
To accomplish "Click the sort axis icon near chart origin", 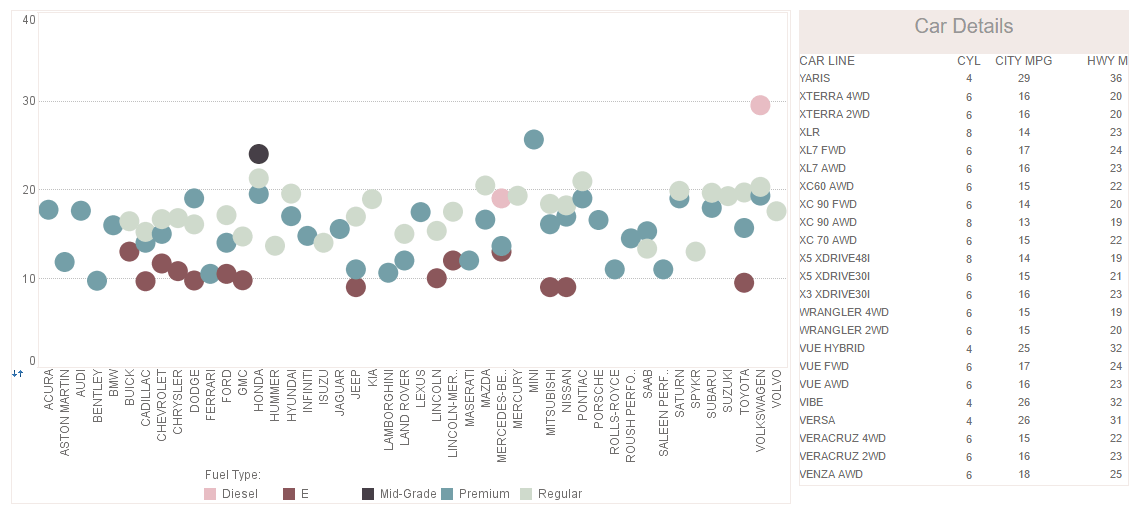I will pos(18,373).
